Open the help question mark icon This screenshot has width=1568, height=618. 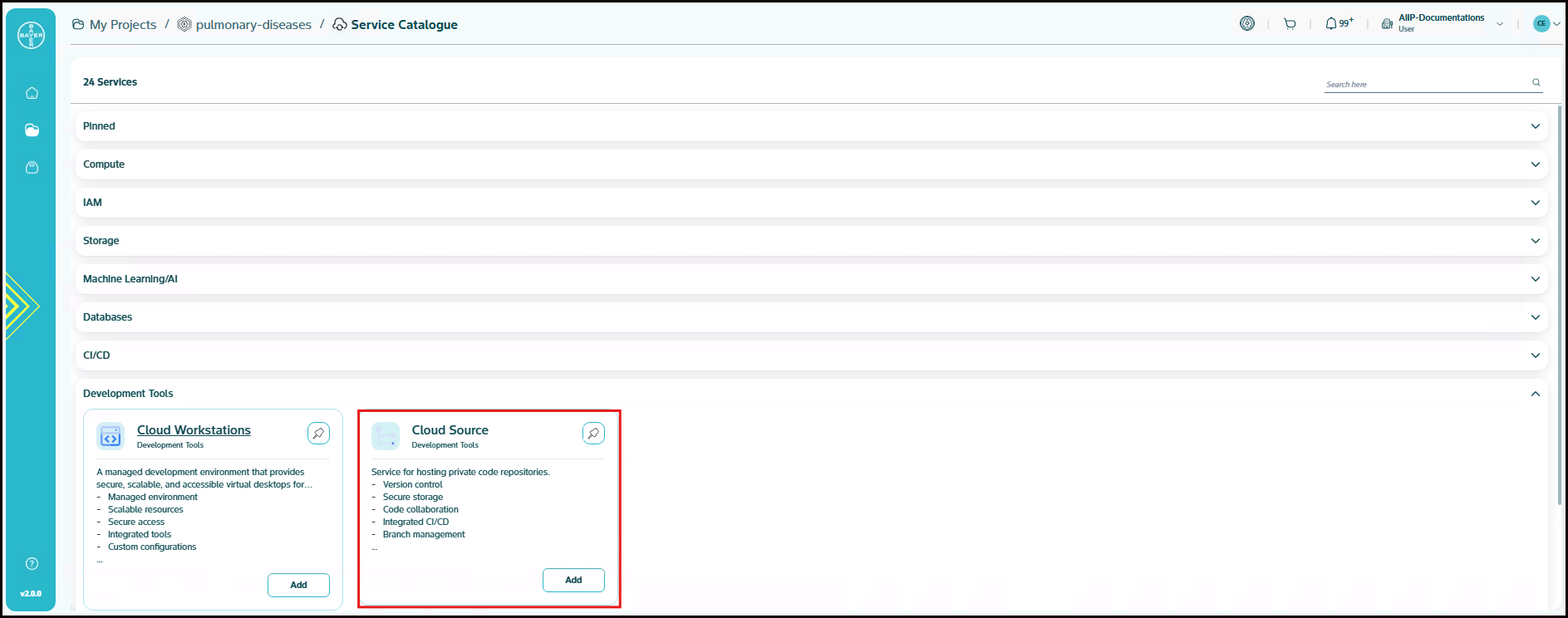coord(32,564)
